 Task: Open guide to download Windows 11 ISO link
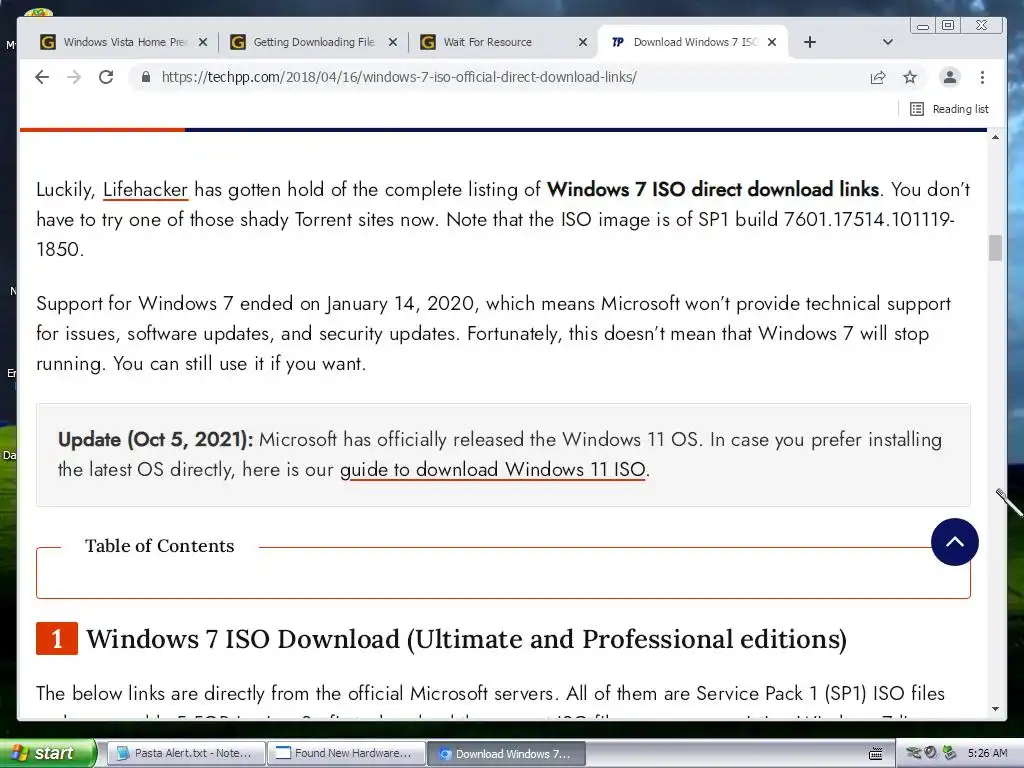point(493,470)
